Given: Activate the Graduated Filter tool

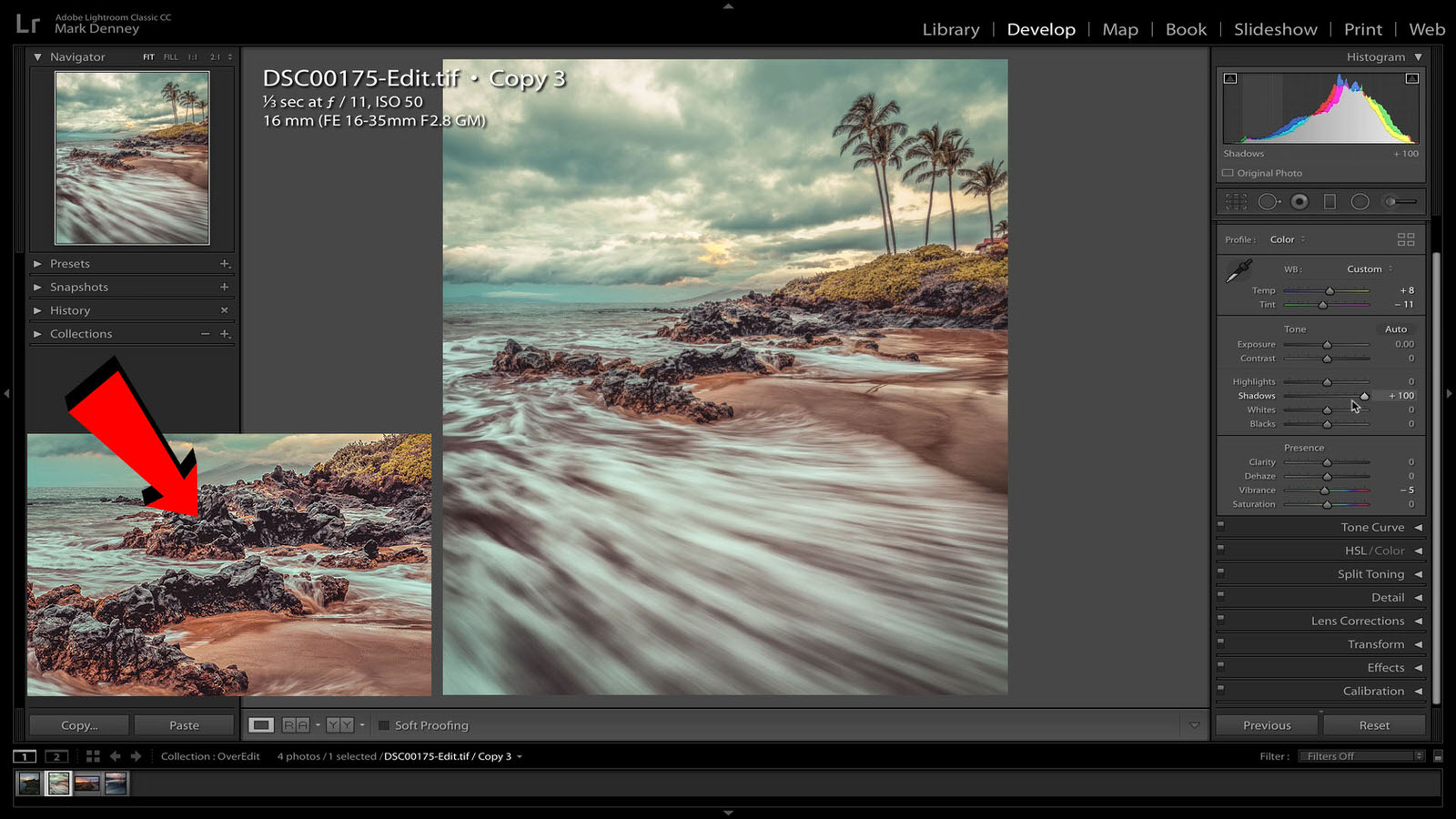Looking at the screenshot, I should pos(1330,202).
